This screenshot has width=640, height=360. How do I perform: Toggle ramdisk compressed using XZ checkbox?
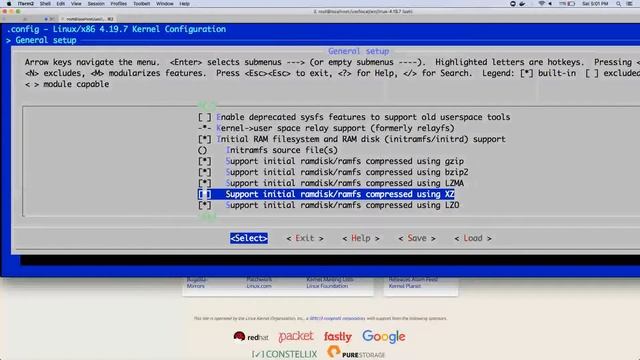(204, 194)
